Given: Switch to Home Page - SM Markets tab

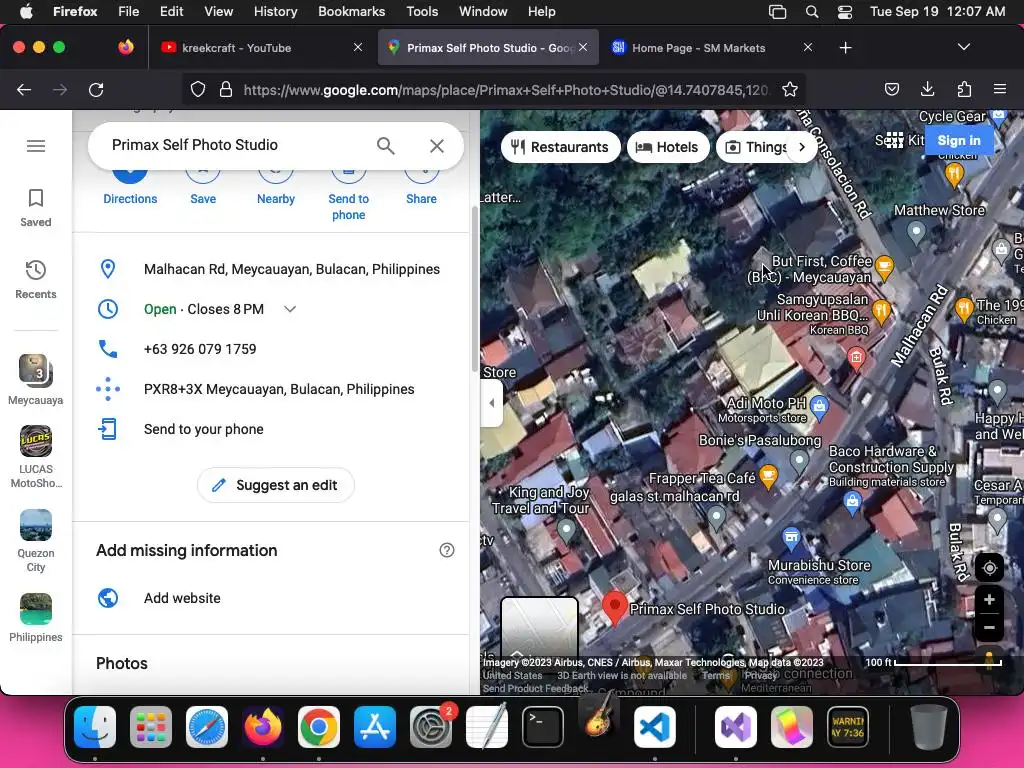Looking at the screenshot, I should pyautogui.click(x=712, y=48).
